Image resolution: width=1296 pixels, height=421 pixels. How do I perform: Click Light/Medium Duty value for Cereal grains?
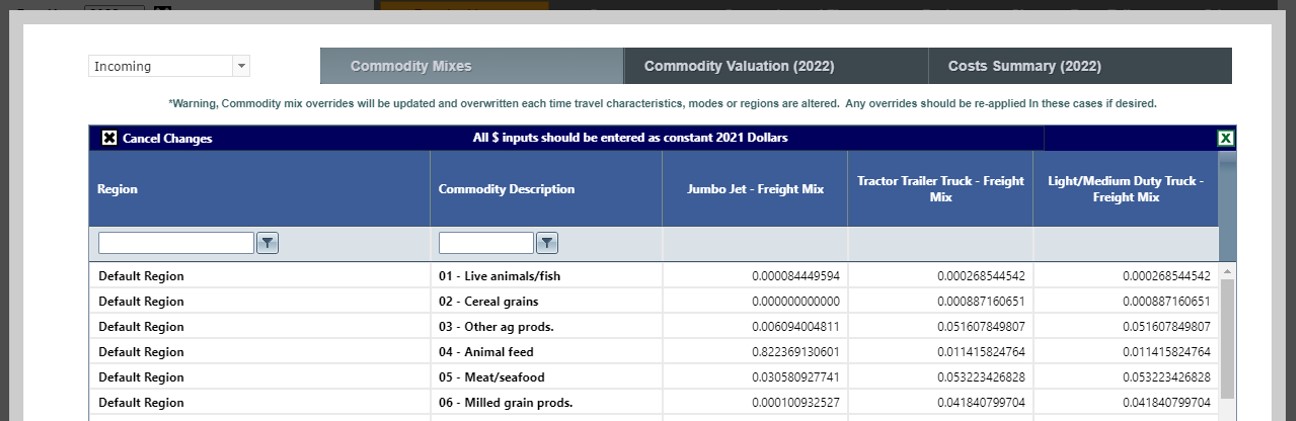tap(1166, 301)
